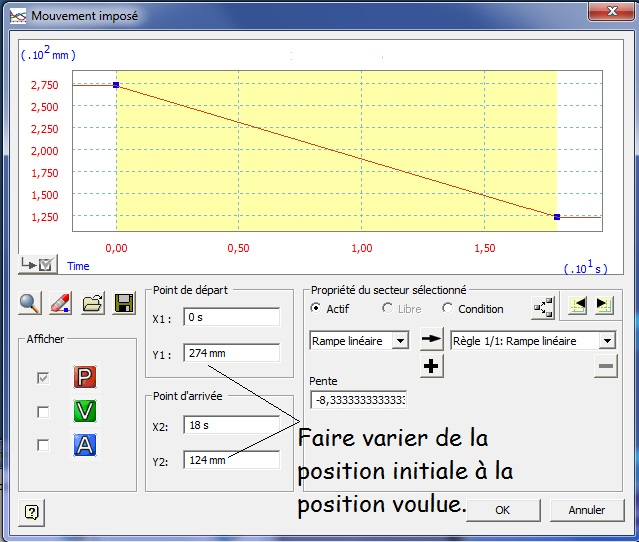Select the Condition radio button
Image resolution: width=639 pixels, height=542 pixels.
pos(447,308)
